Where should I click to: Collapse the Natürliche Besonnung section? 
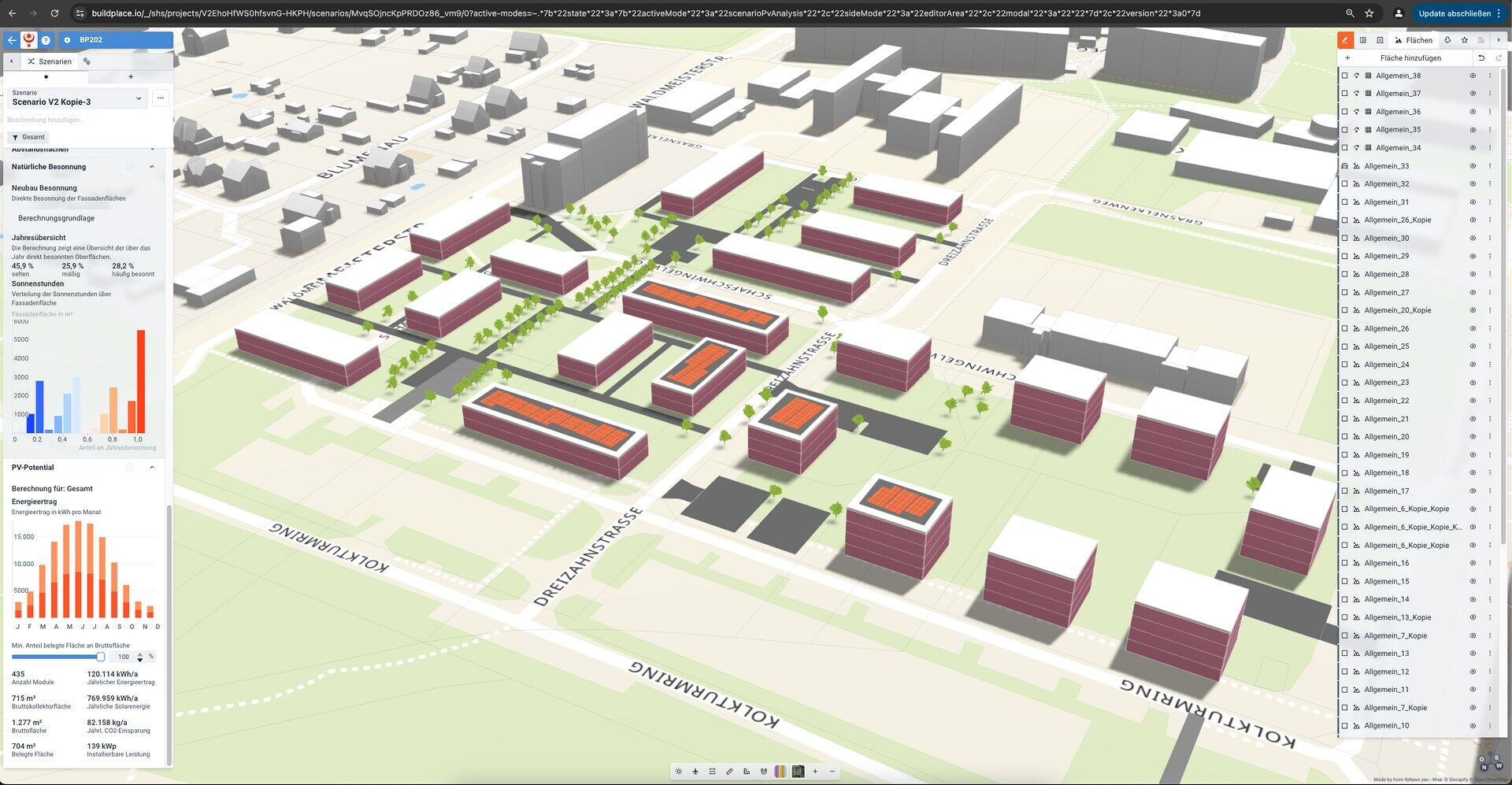152,167
